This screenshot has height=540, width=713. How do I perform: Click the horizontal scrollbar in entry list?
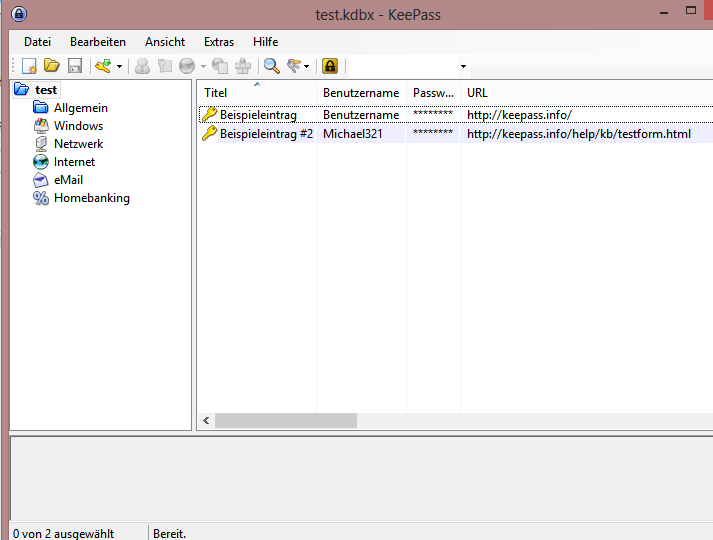pos(300,421)
